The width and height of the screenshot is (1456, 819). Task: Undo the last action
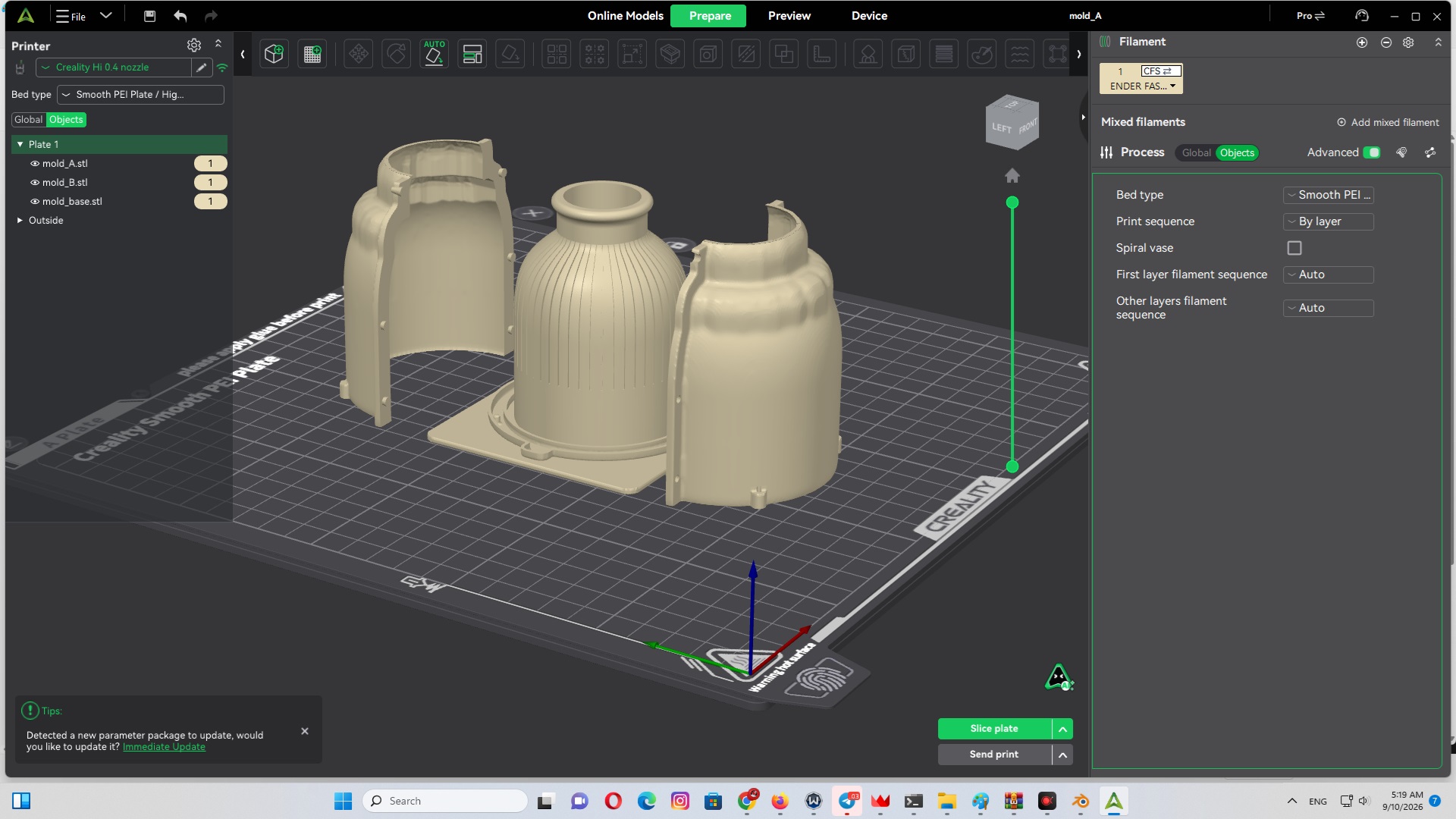(180, 16)
